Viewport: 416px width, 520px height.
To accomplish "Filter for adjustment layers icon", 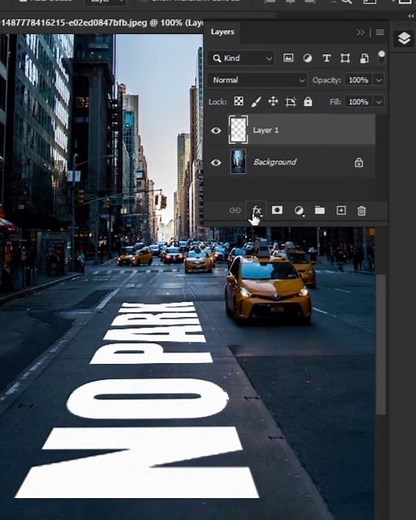I will [x=307, y=58].
